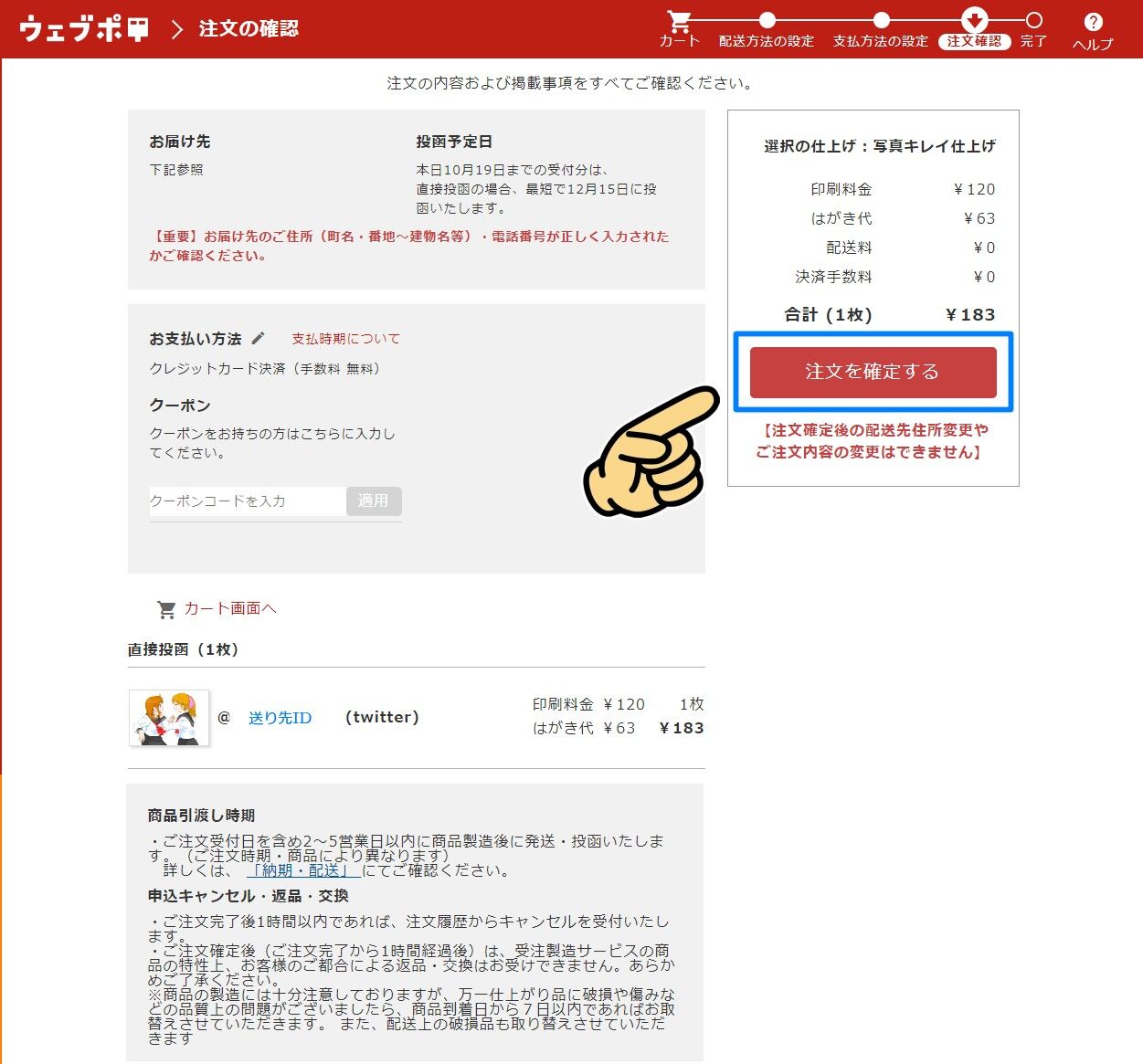Click the postcard thumbnail image
The height and width of the screenshot is (1064, 1143).
point(169,718)
